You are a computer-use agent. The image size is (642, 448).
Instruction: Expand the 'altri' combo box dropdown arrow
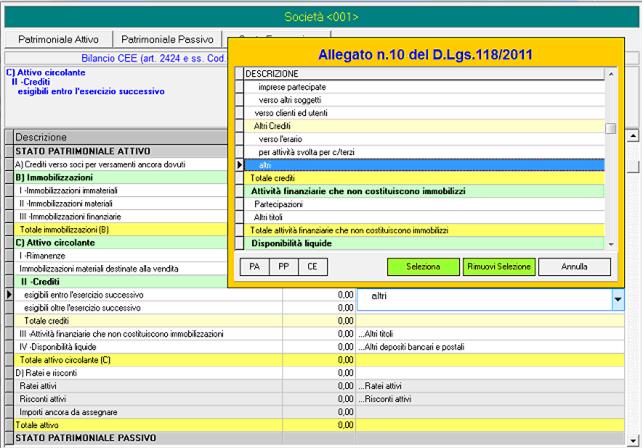pyautogui.click(x=616, y=296)
